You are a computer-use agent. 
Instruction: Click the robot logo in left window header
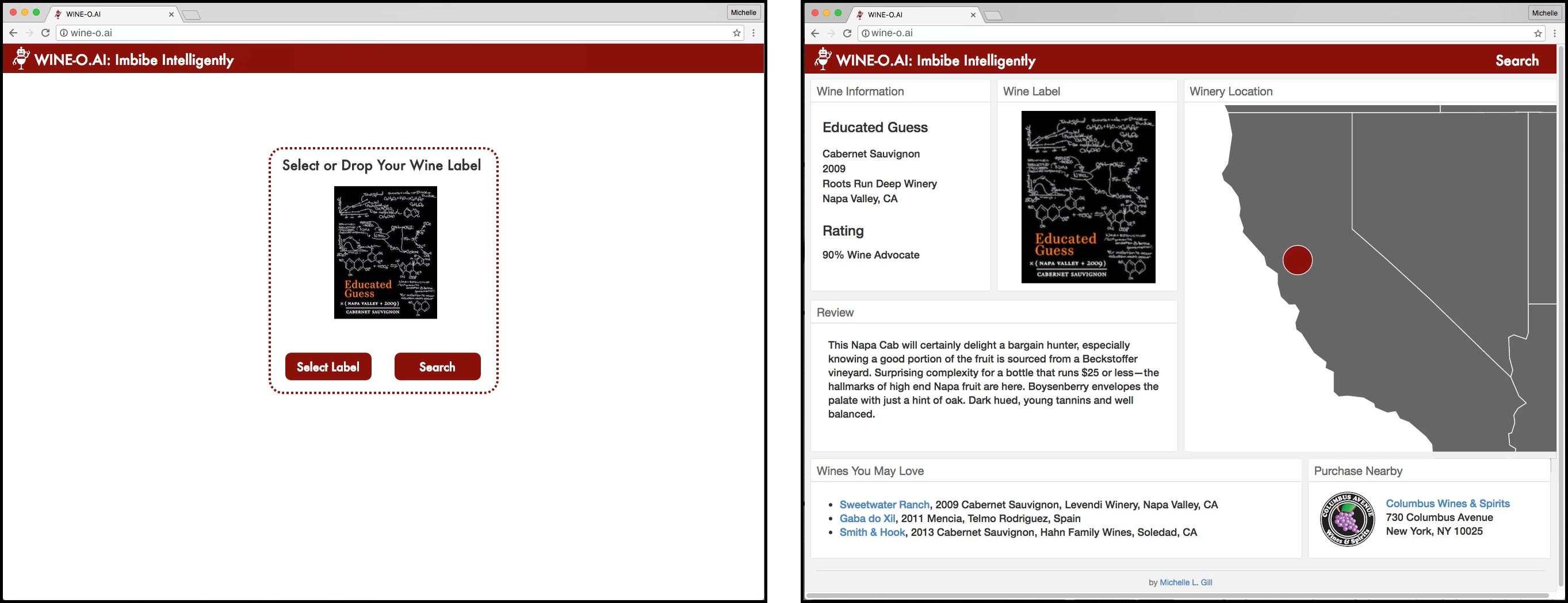point(21,59)
